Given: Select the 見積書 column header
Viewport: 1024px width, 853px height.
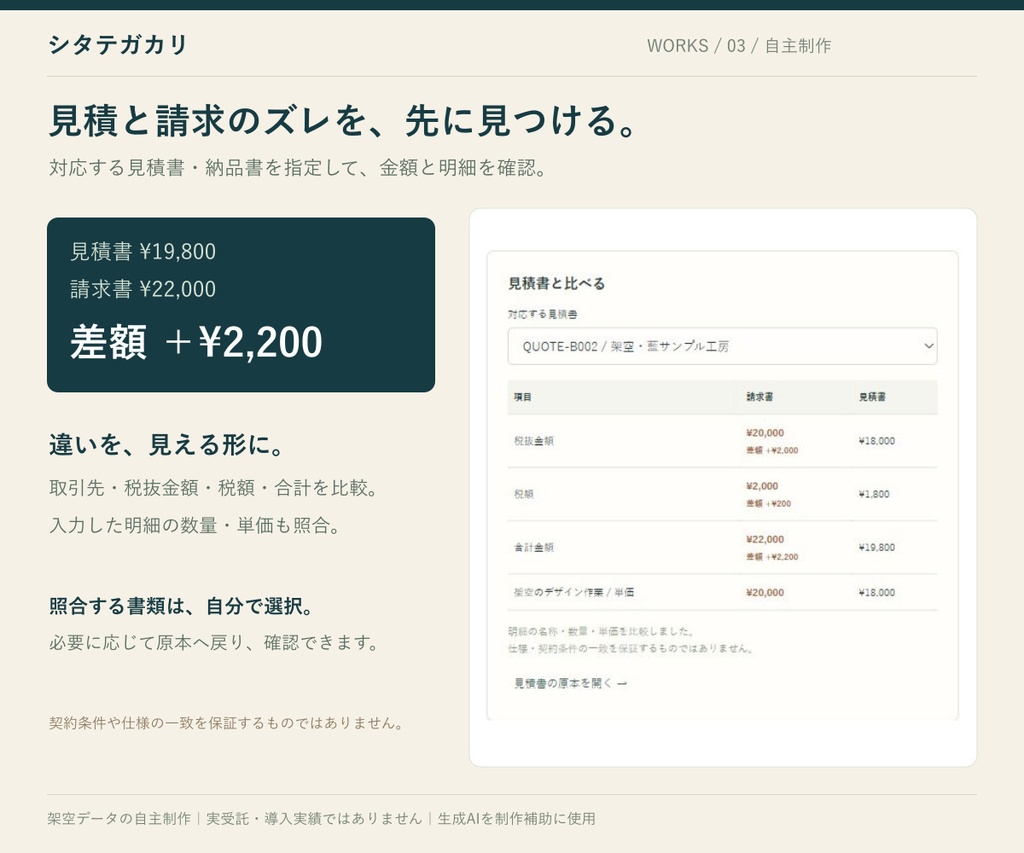Looking at the screenshot, I should coord(872,396).
